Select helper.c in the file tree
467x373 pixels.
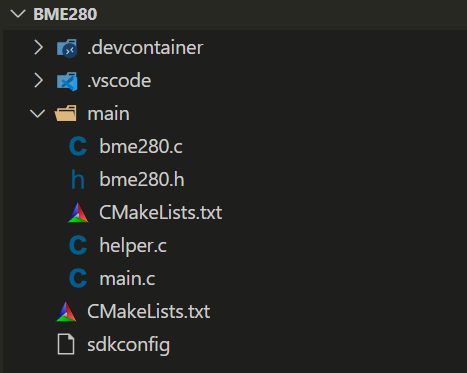coord(133,246)
